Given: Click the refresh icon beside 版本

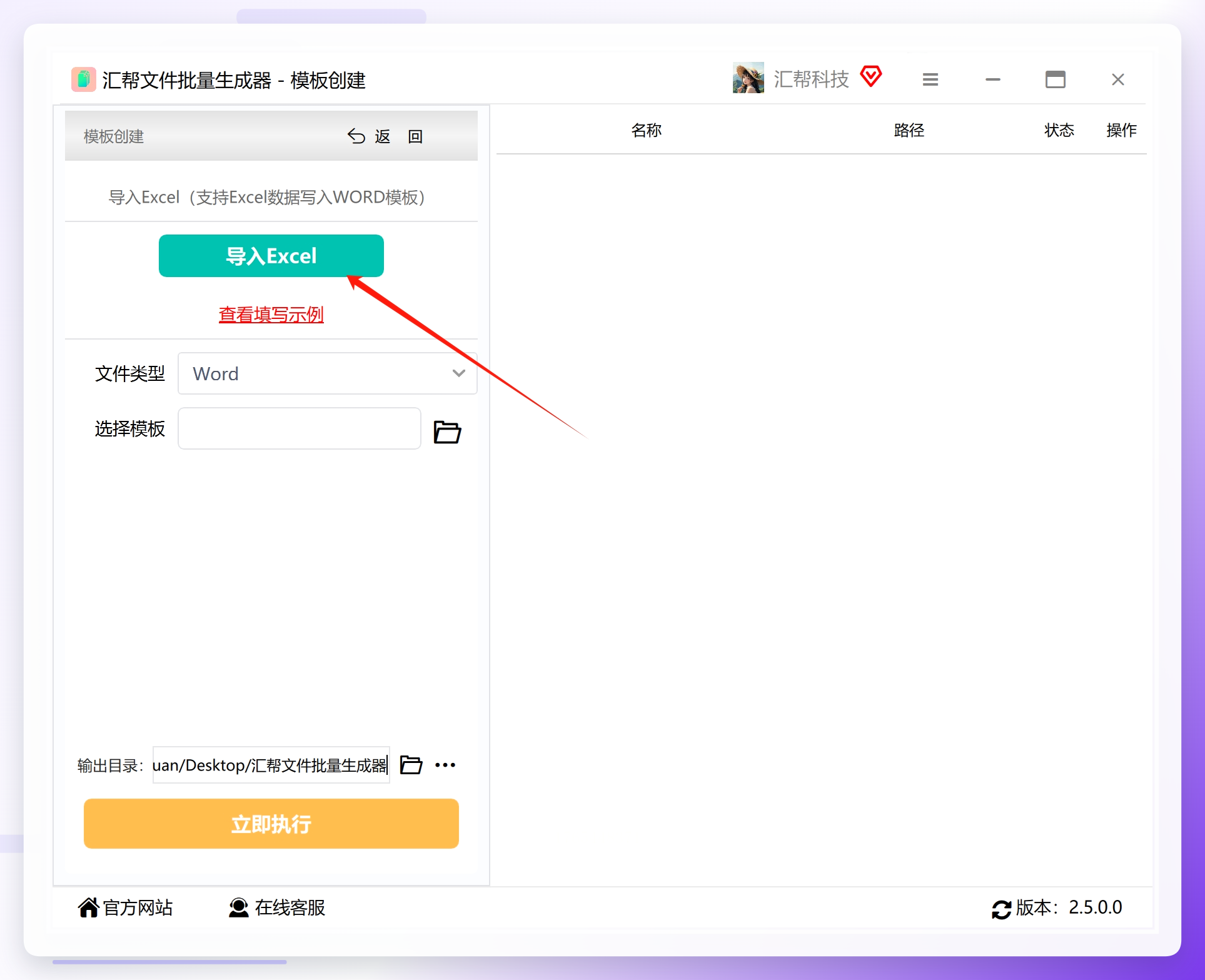Looking at the screenshot, I should pyautogui.click(x=1001, y=909).
